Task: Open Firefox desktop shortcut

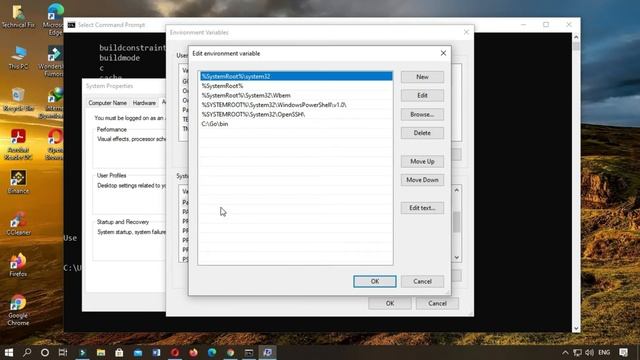Action: point(18,265)
